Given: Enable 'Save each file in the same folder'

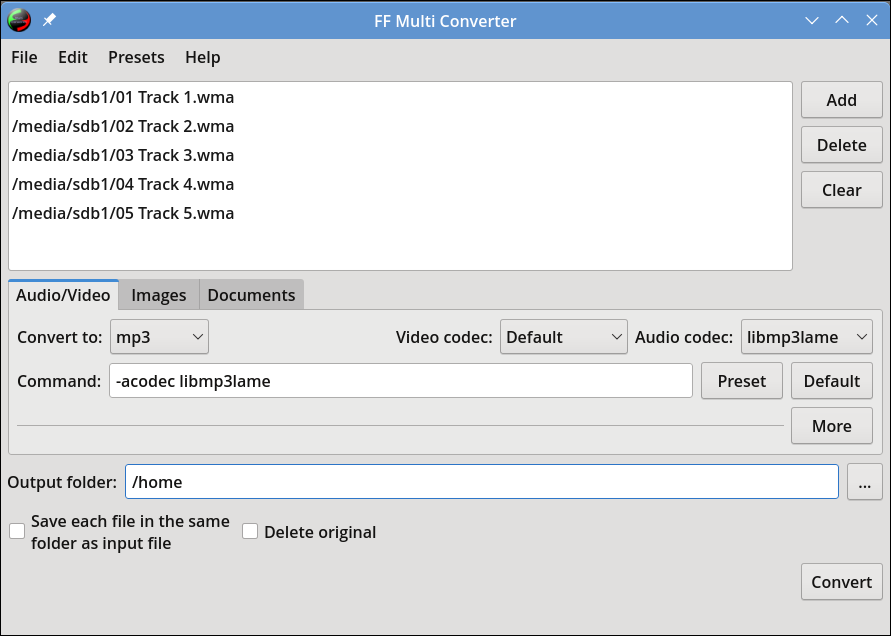Looking at the screenshot, I should [17, 531].
